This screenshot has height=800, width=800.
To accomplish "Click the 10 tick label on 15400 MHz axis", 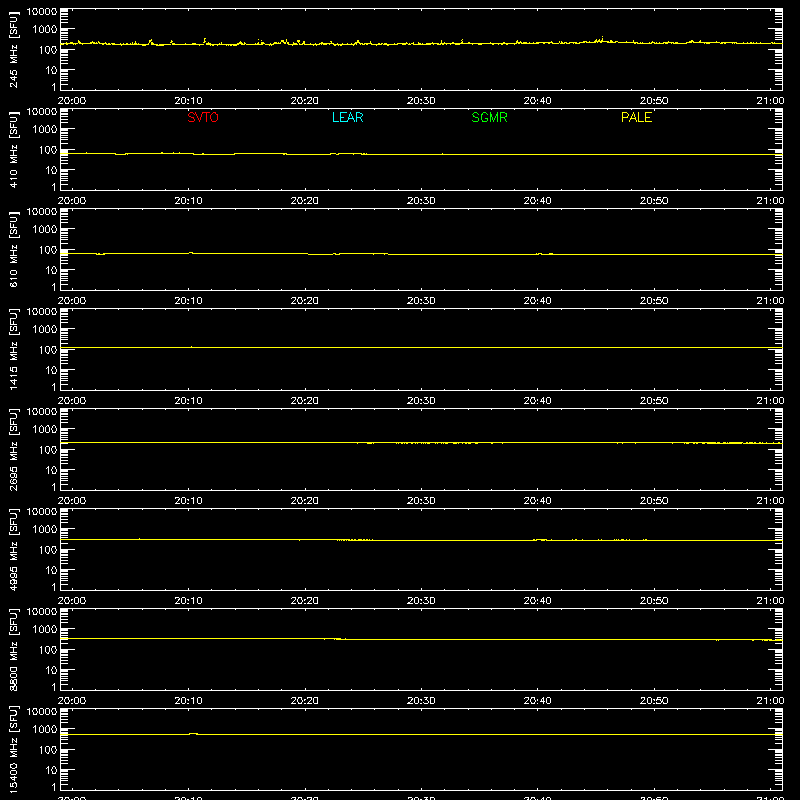I will coord(51,770).
